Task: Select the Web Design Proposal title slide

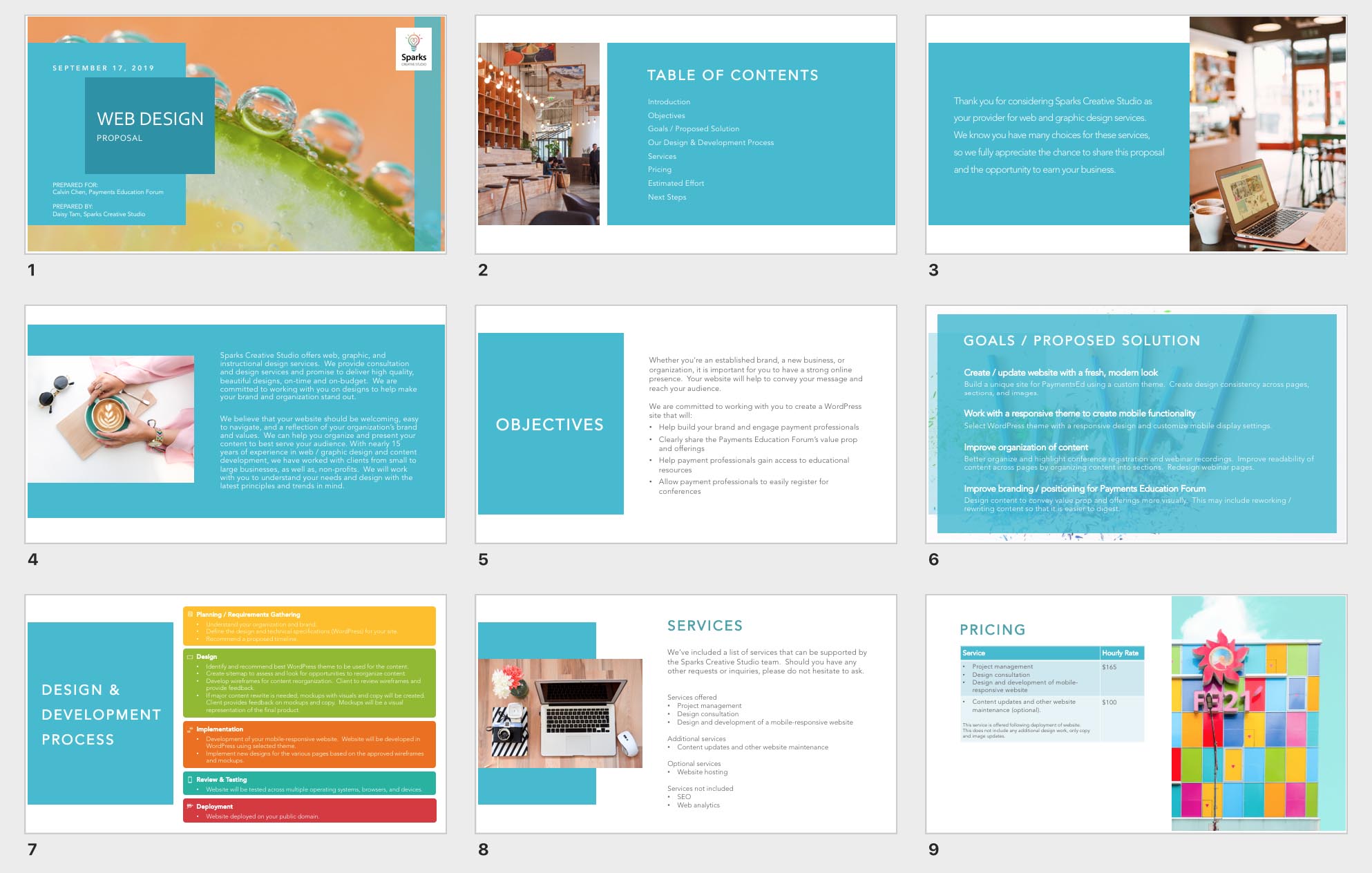Action: [x=235, y=135]
